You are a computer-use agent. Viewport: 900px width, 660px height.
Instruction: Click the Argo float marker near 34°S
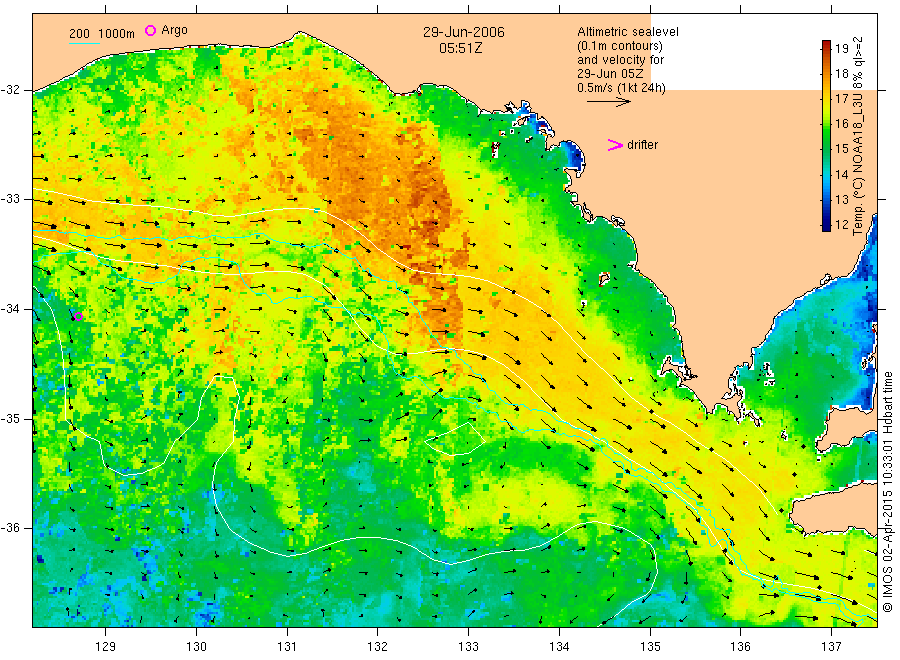click(x=79, y=316)
